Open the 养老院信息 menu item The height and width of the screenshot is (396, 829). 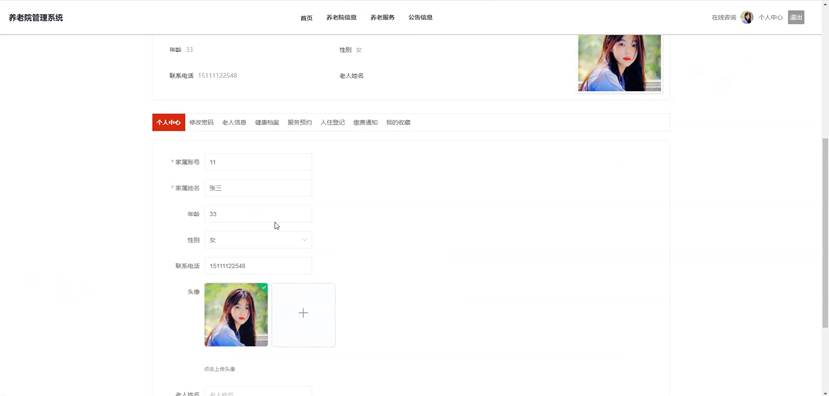[x=341, y=17]
